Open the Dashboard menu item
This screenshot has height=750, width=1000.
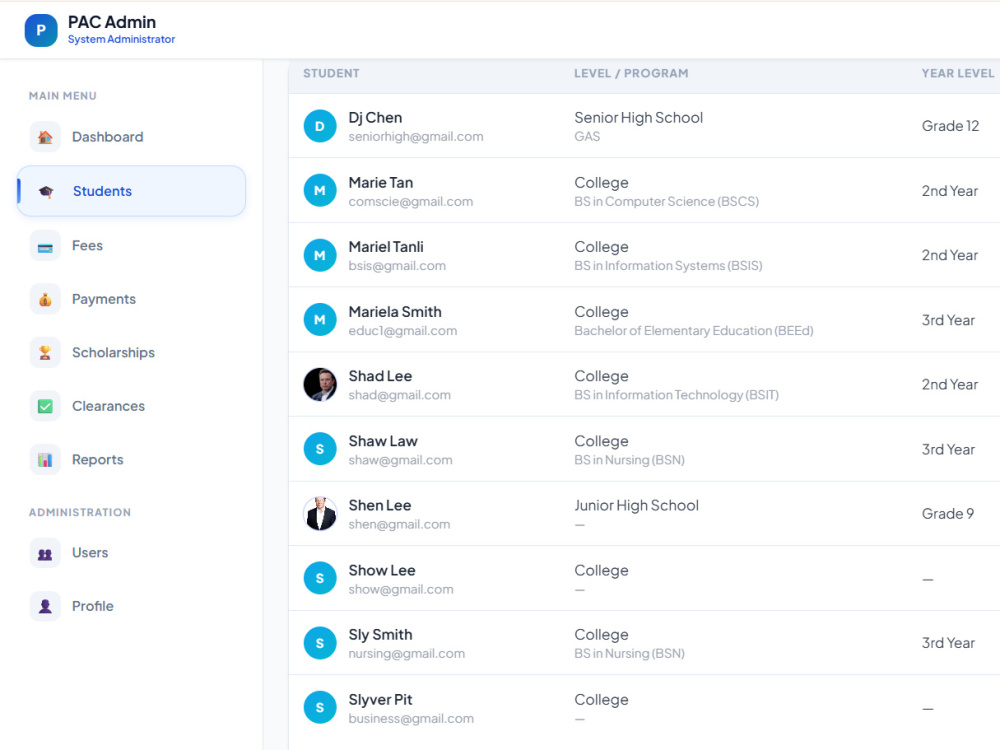(131, 137)
